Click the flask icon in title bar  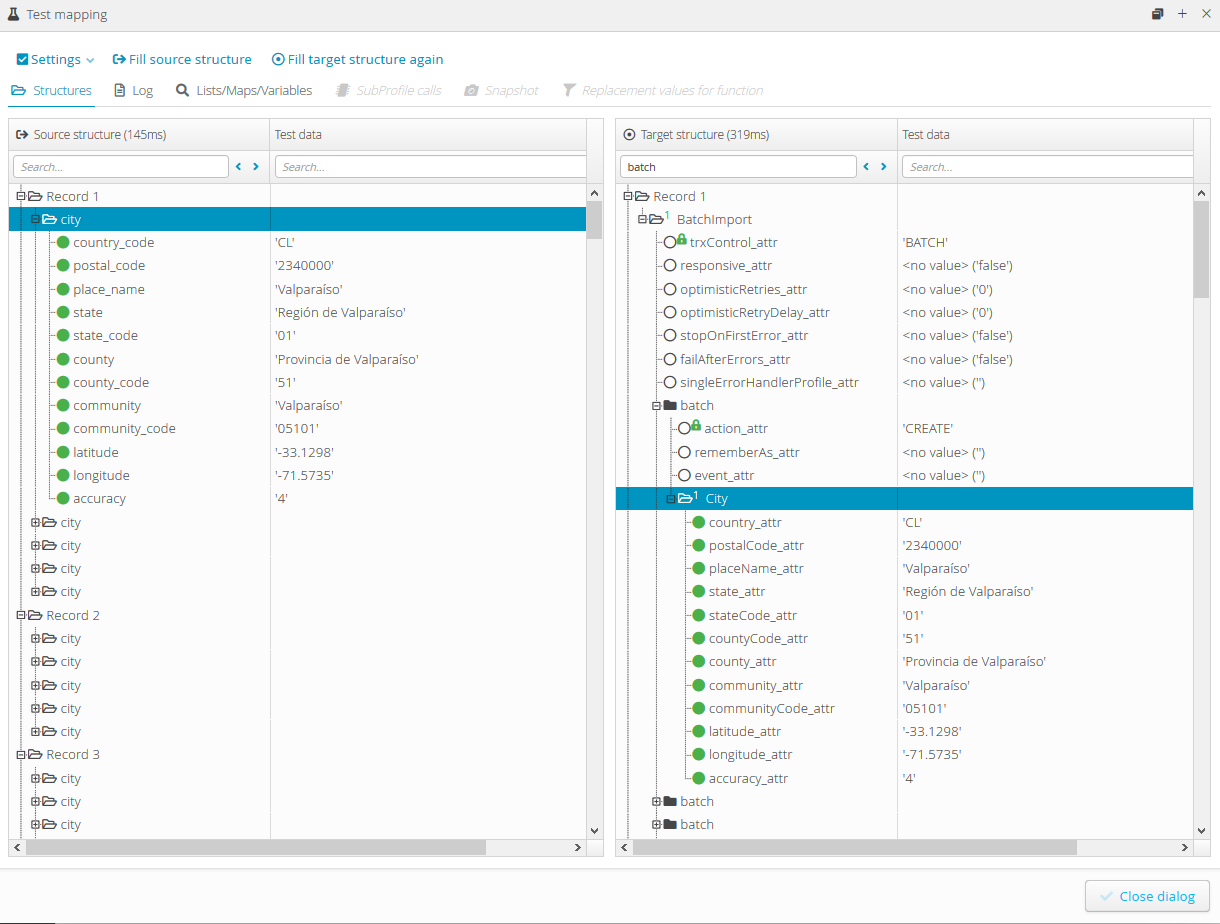pos(13,14)
